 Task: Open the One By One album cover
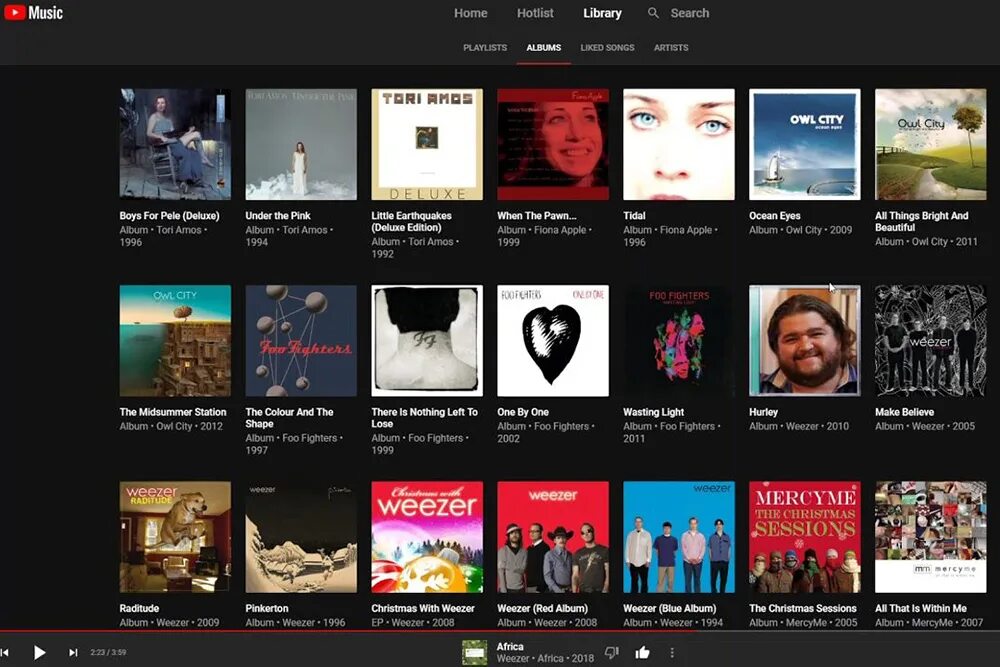(x=553, y=341)
